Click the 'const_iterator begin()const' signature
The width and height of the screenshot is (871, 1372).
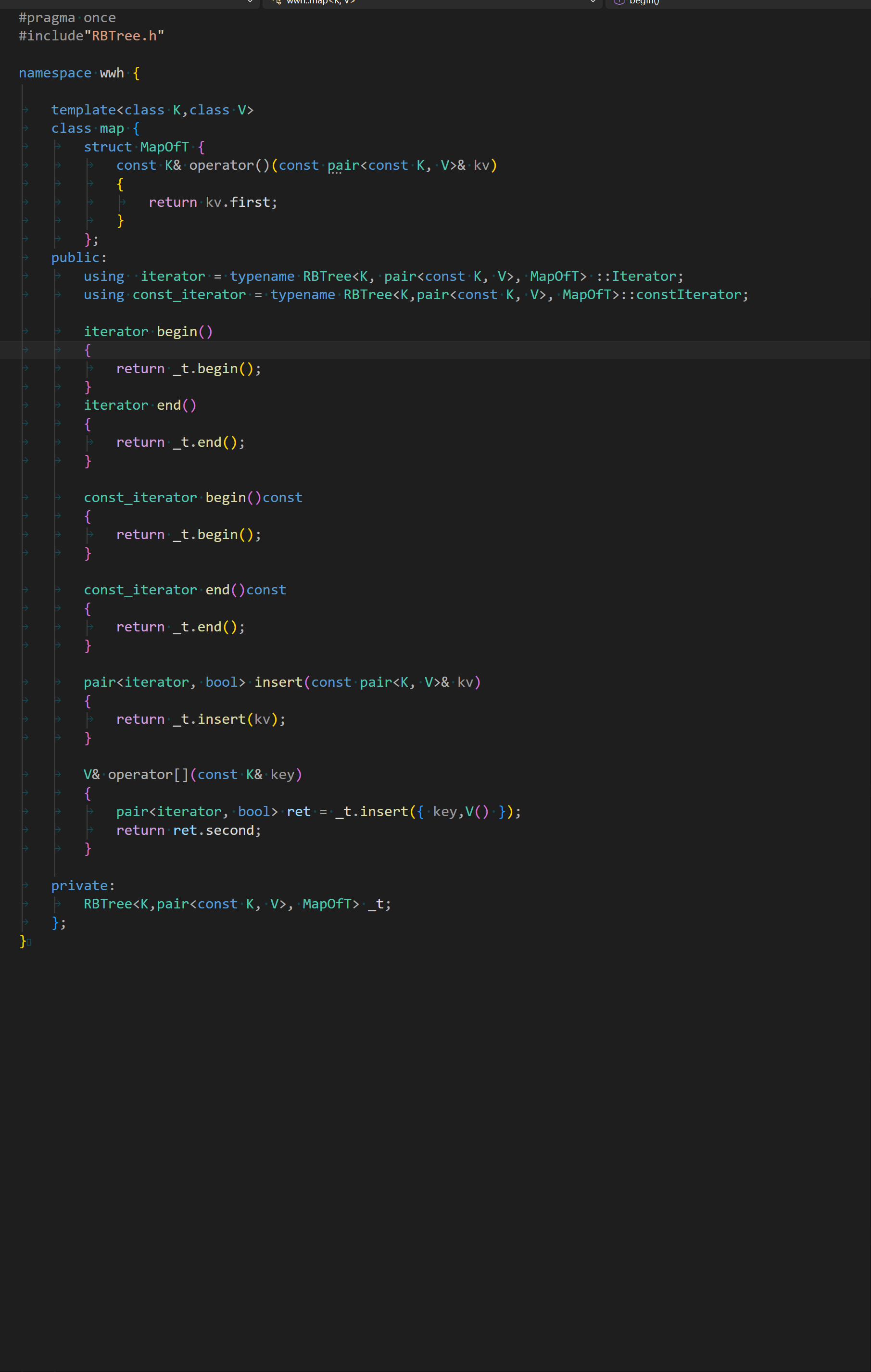coord(193,497)
